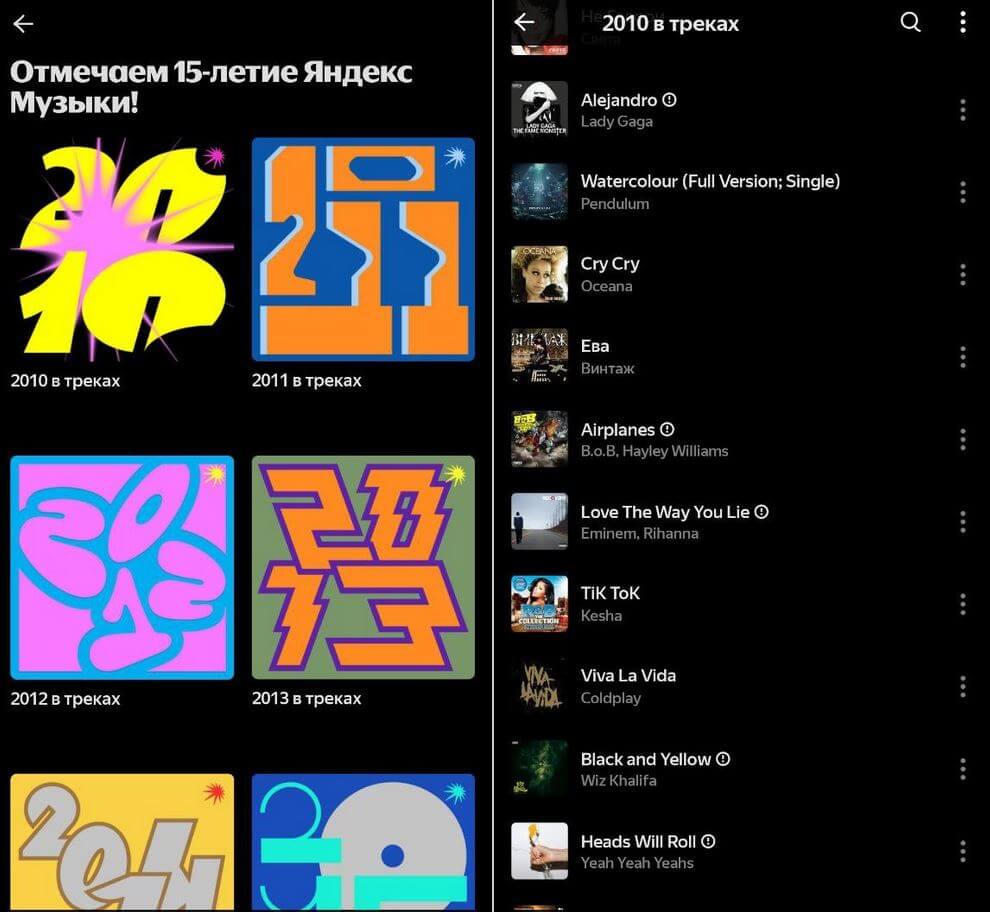Open options for the Watercolour track
990x912 pixels.
coord(962,192)
